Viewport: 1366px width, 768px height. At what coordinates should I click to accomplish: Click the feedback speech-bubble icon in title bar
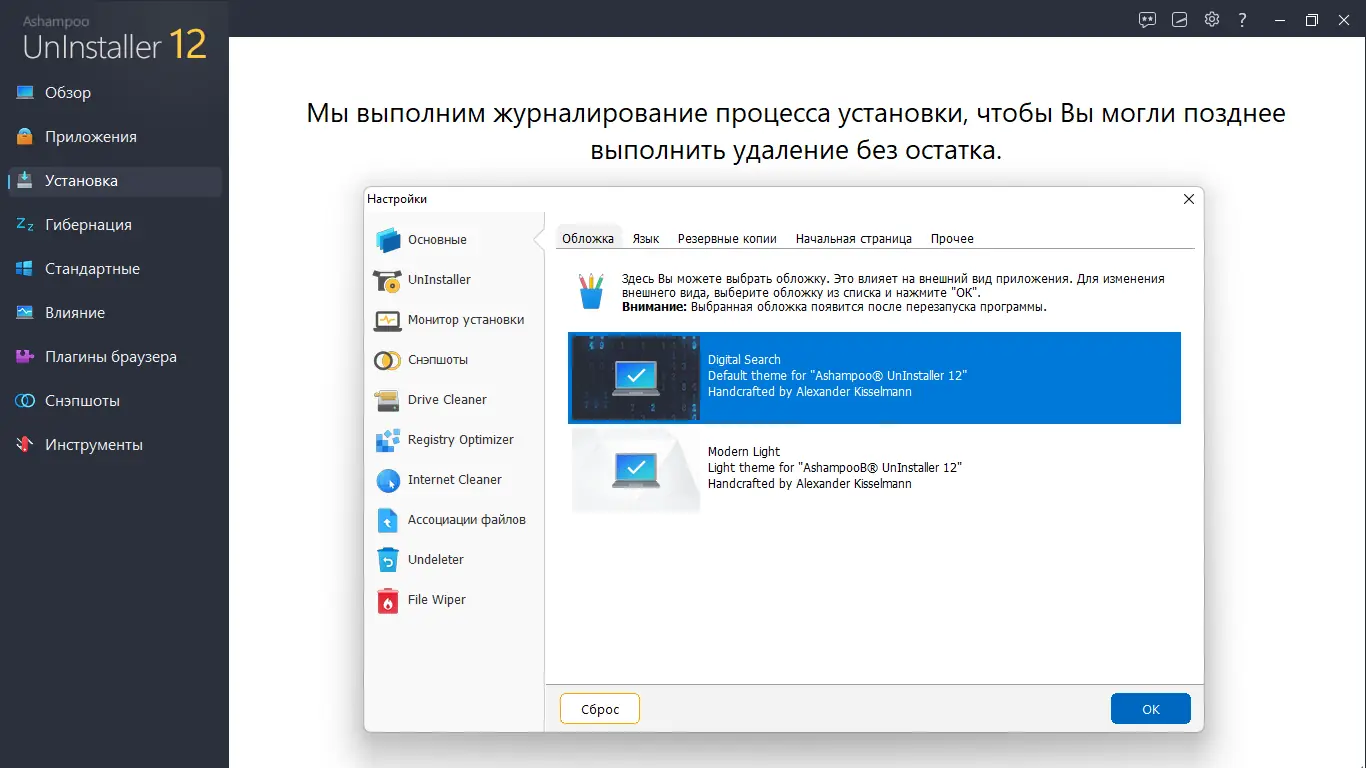coord(1148,19)
